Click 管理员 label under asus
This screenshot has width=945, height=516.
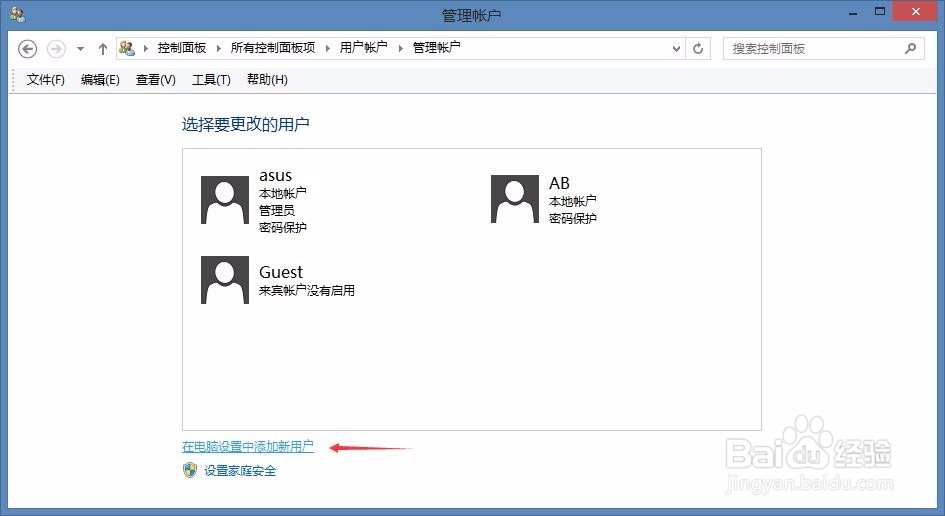277,210
